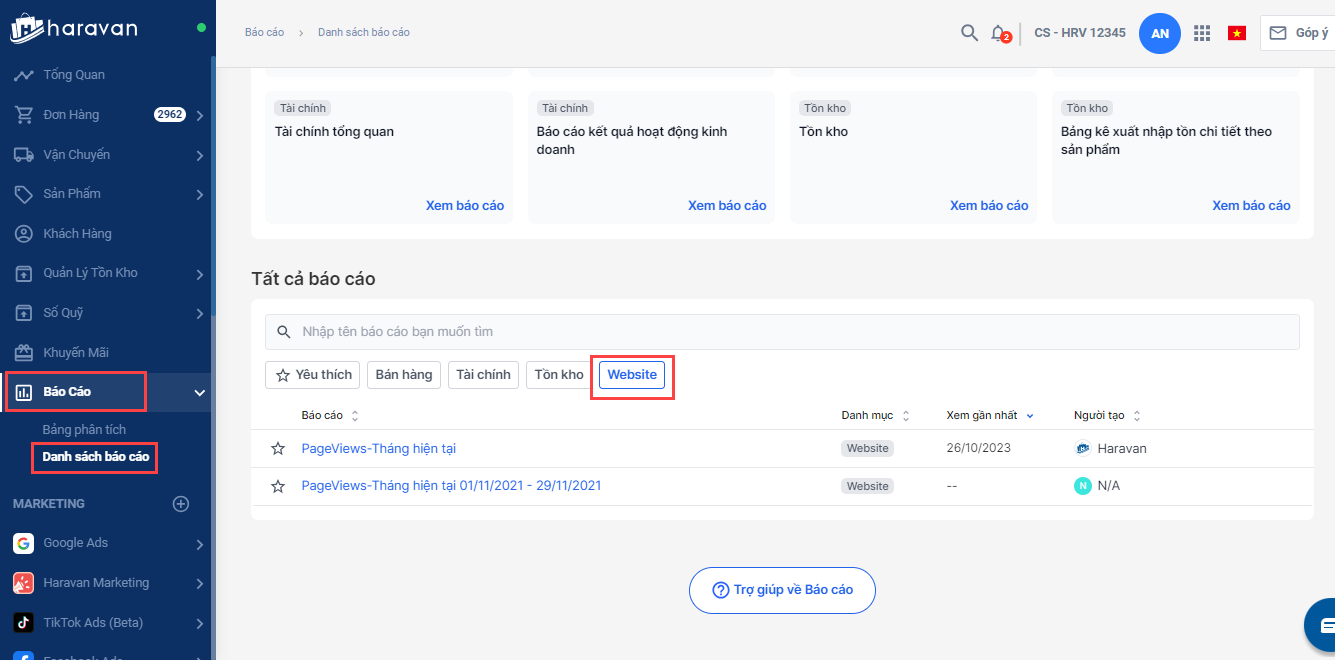
Task: Click the plus icon next to MARKETING
Action: (x=181, y=504)
